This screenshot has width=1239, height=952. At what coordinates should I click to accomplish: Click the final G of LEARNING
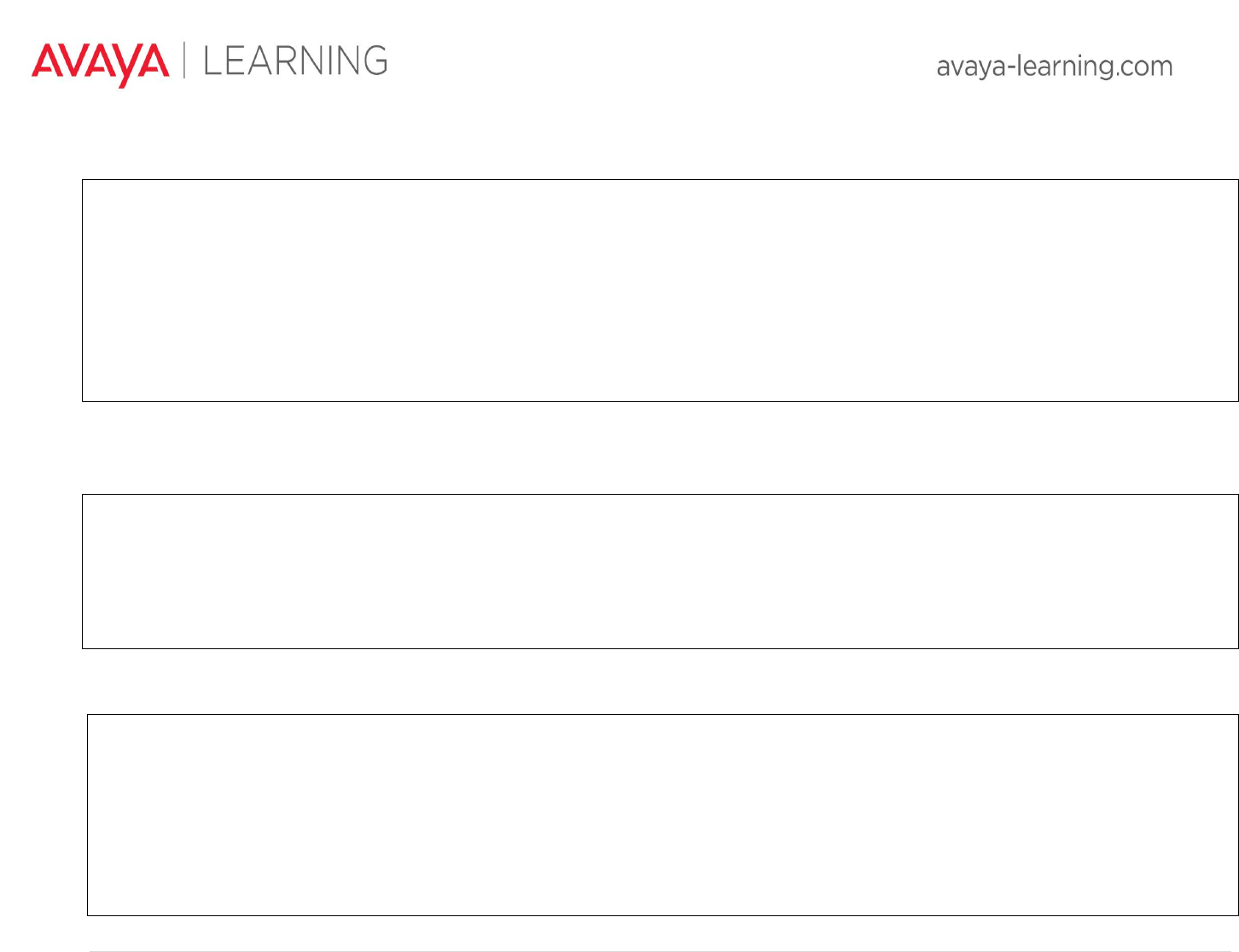tap(375, 61)
